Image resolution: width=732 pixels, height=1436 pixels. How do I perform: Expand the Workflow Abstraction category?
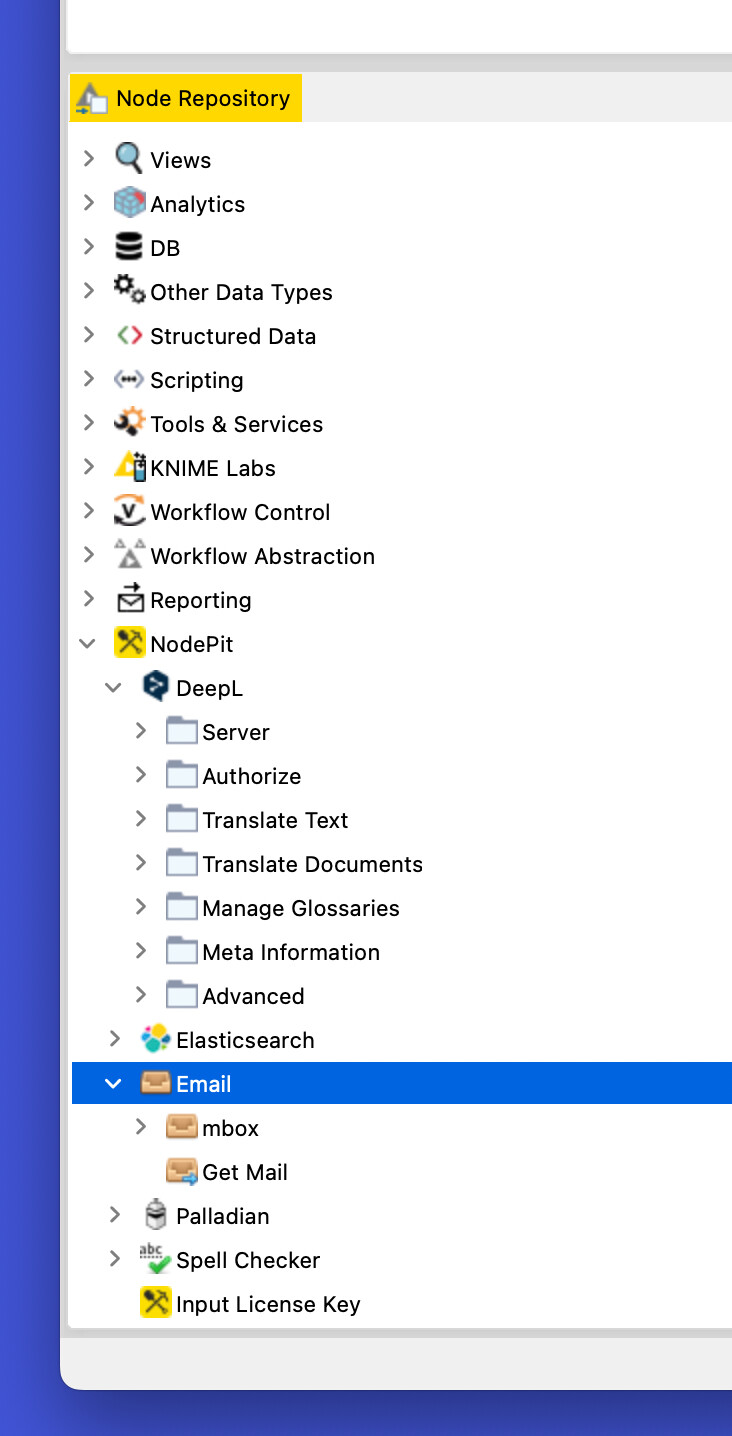click(89, 554)
